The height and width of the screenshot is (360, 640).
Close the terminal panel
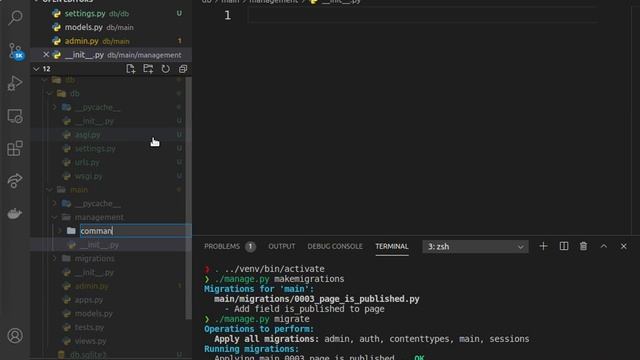[x=624, y=246]
